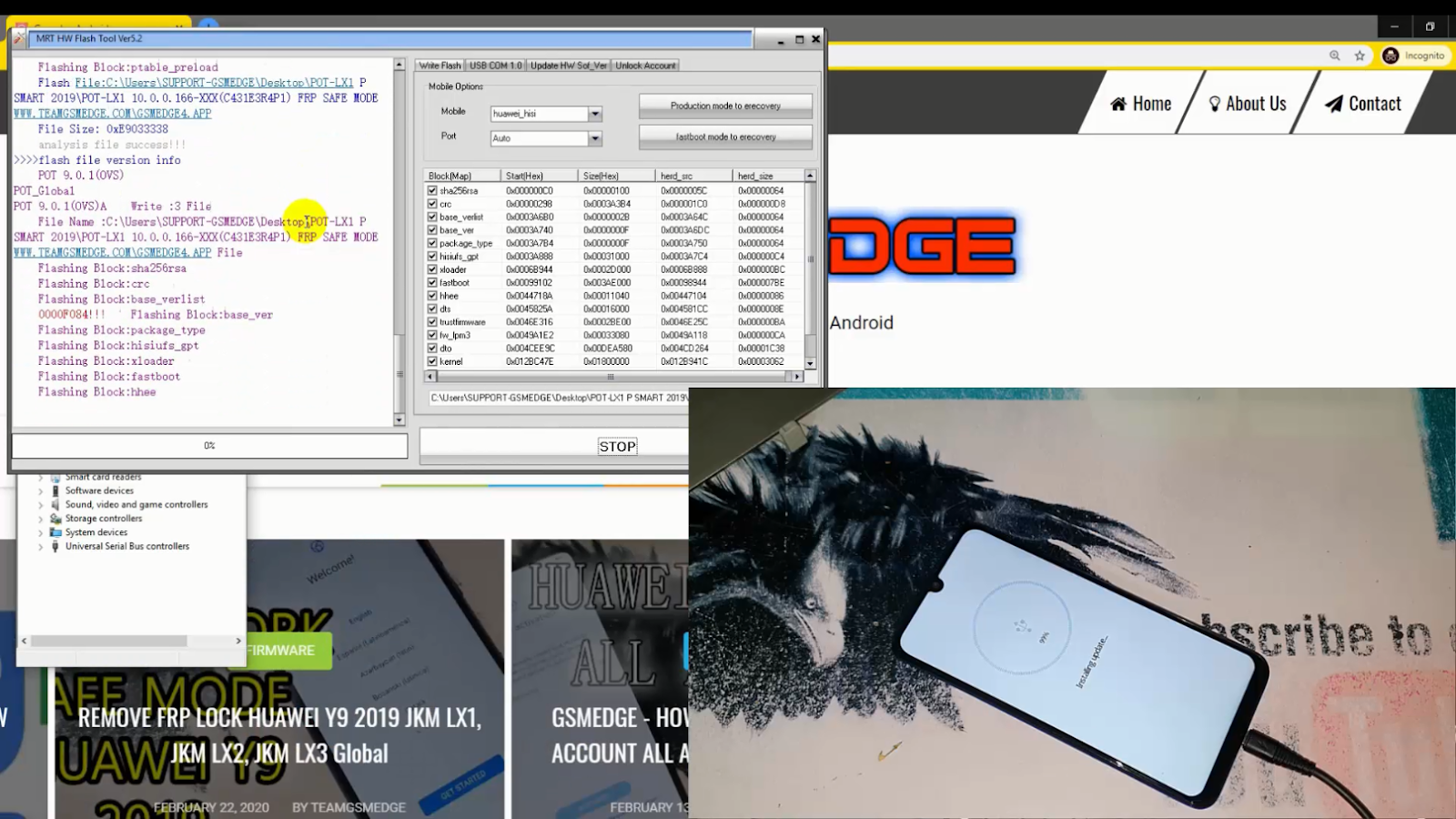Screen dimensions: 1456x819
Task: Sort by the Start(Hex) column header
Action: coord(539,176)
